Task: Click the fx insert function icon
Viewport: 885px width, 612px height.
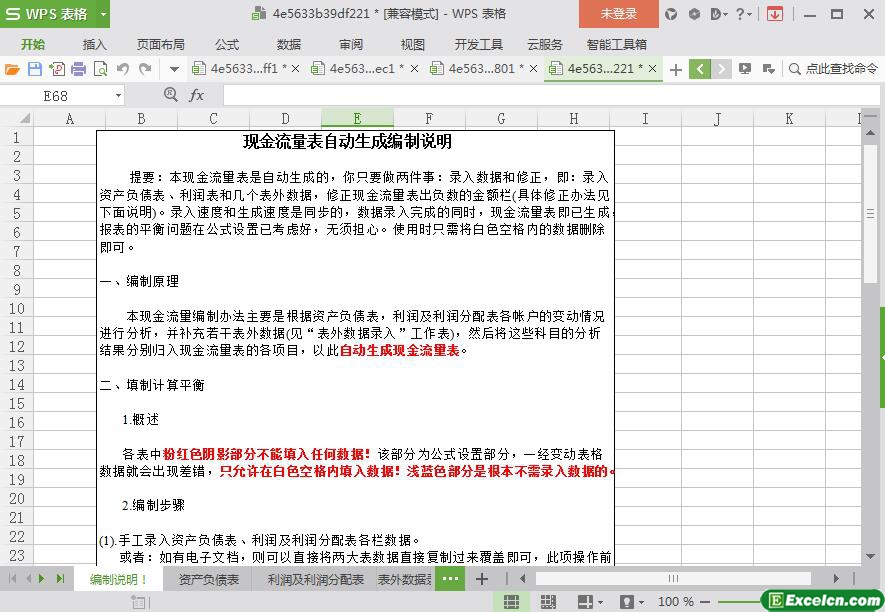Action: tap(197, 95)
